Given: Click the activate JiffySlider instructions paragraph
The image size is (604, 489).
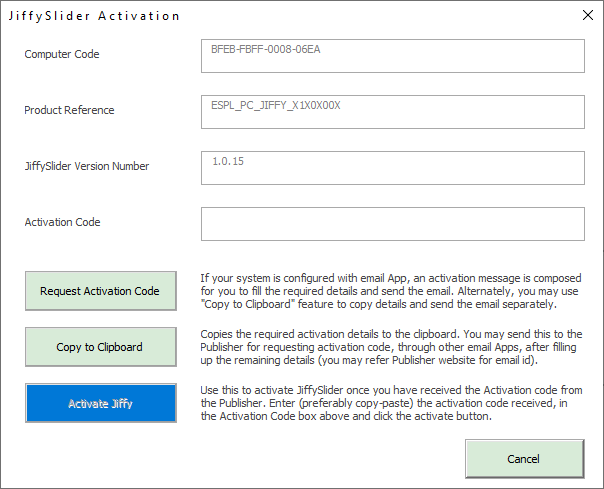Looking at the screenshot, I should point(391,402).
